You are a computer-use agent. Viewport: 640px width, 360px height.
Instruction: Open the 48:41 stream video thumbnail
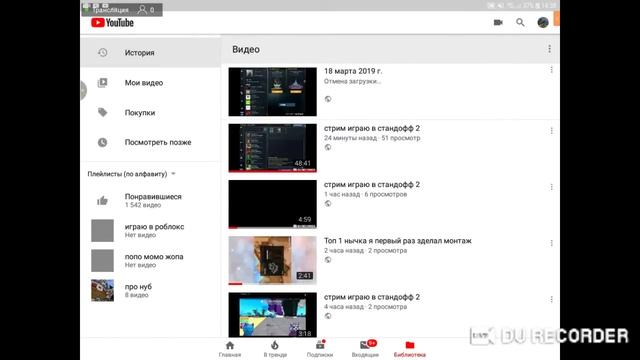(x=272, y=148)
